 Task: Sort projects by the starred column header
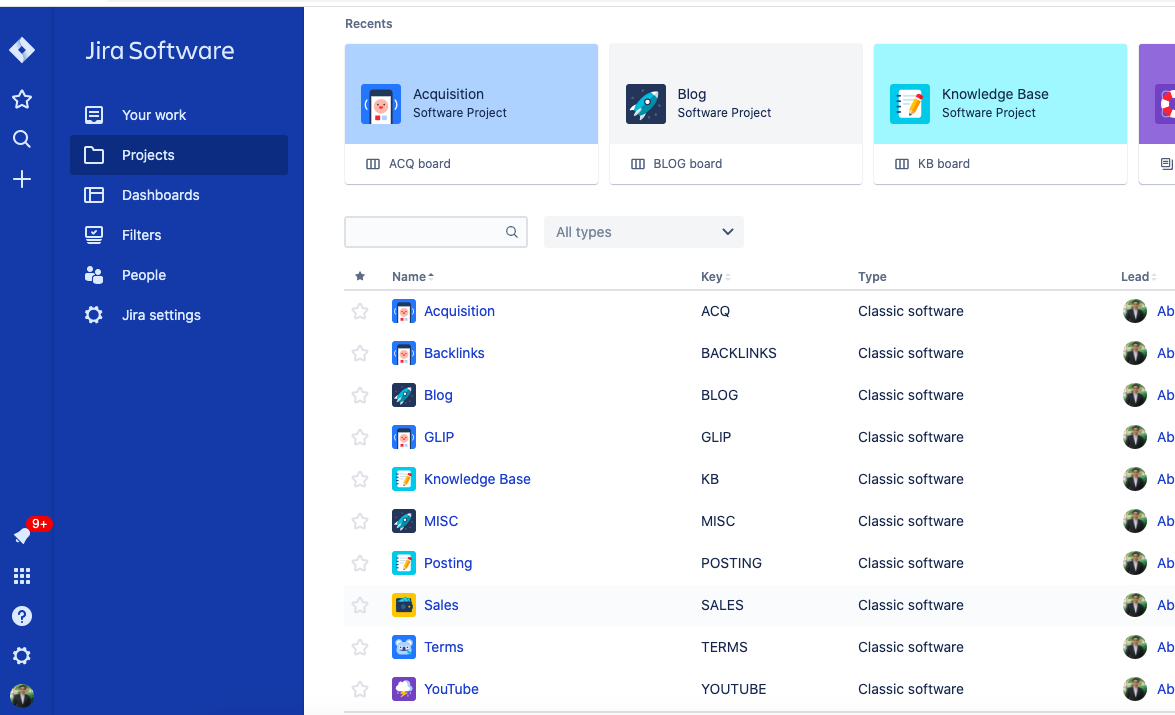click(x=360, y=277)
